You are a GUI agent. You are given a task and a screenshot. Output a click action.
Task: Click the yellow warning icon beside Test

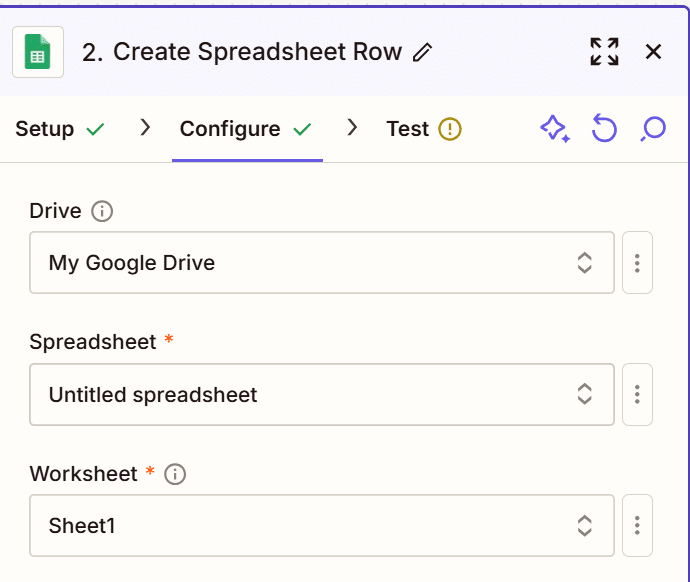(450, 129)
